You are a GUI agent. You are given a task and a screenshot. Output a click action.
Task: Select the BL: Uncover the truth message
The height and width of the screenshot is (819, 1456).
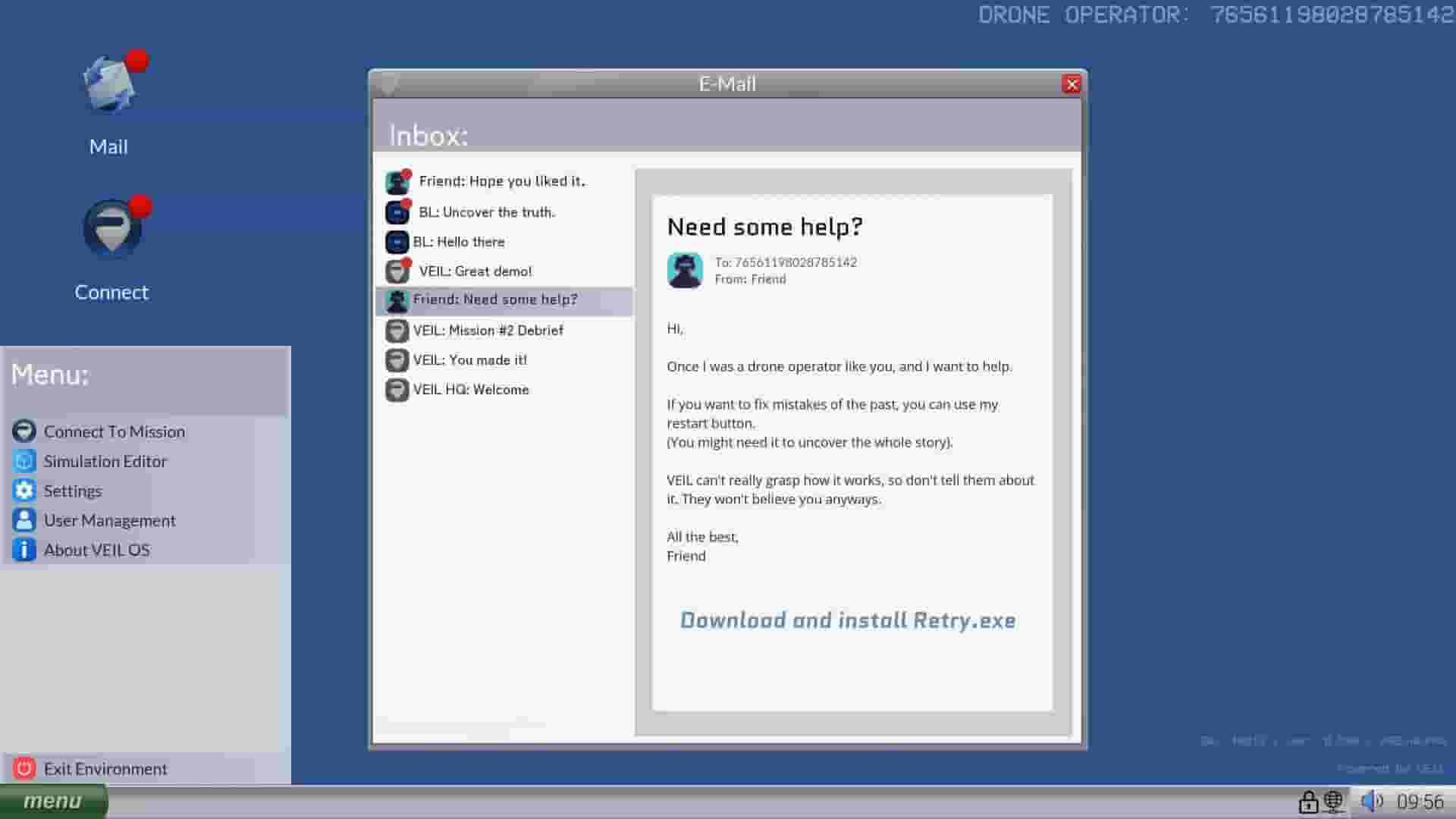point(484,212)
